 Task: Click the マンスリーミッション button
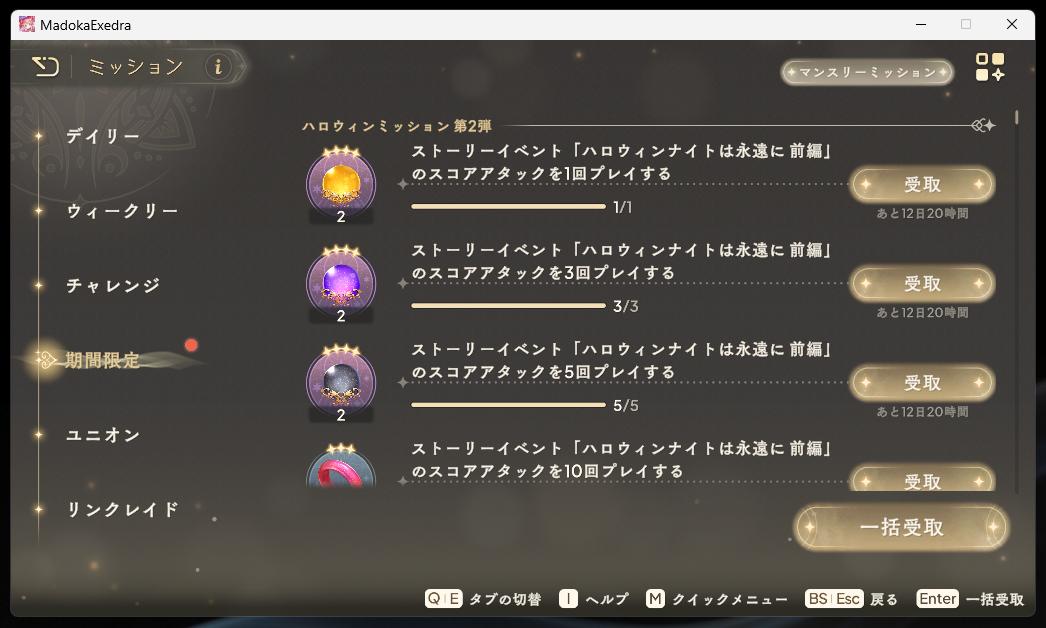point(868,71)
